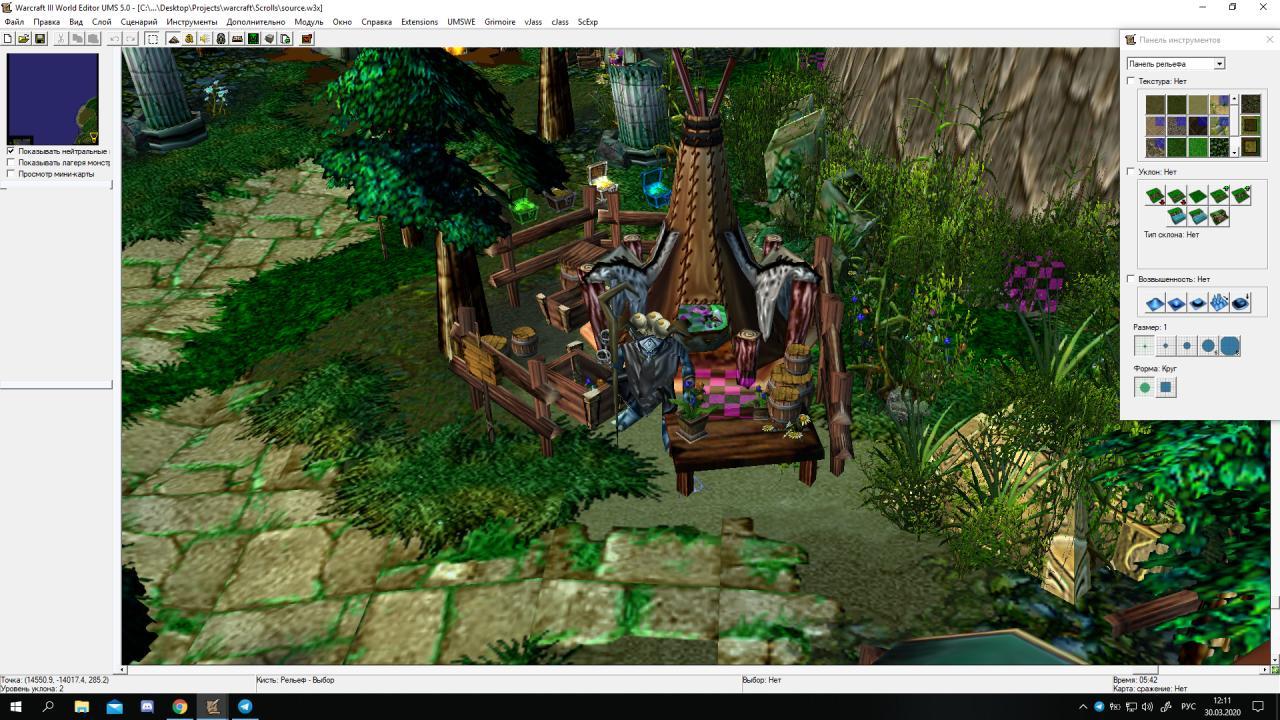
Task: Open the Grimoire menu
Action: click(x=500, y=22)
